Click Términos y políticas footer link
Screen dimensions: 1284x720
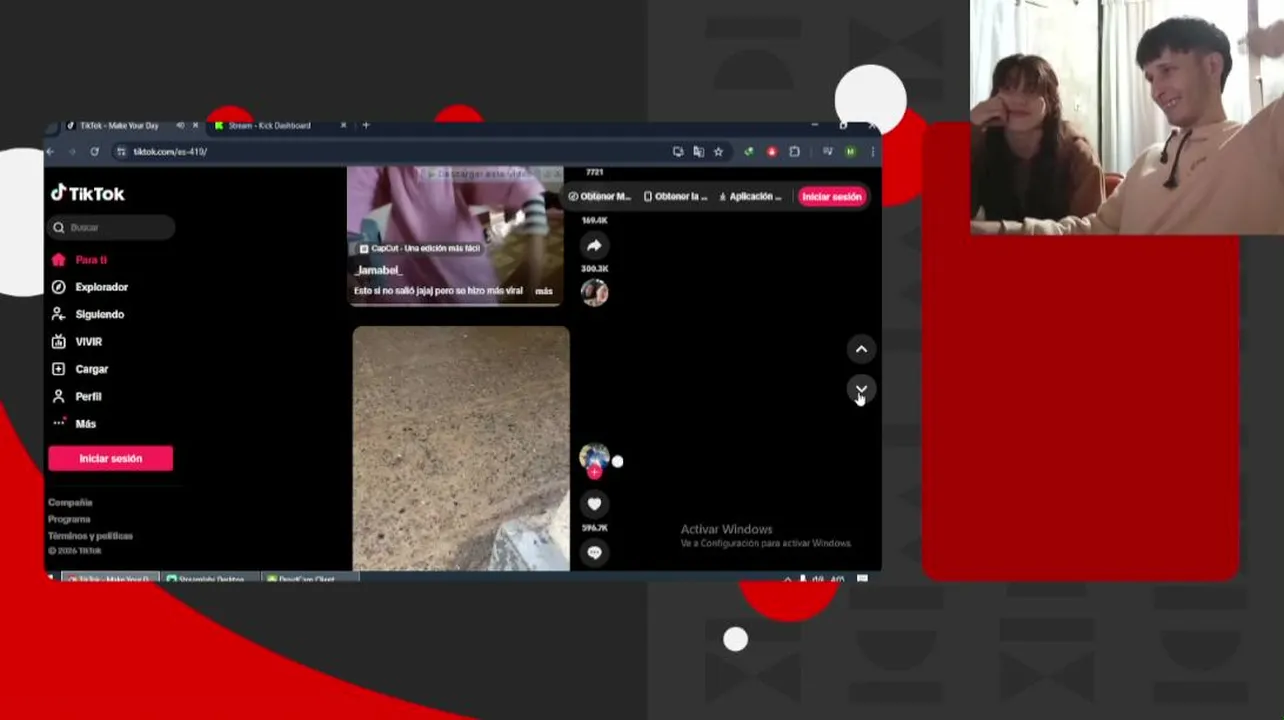[90, 536]
